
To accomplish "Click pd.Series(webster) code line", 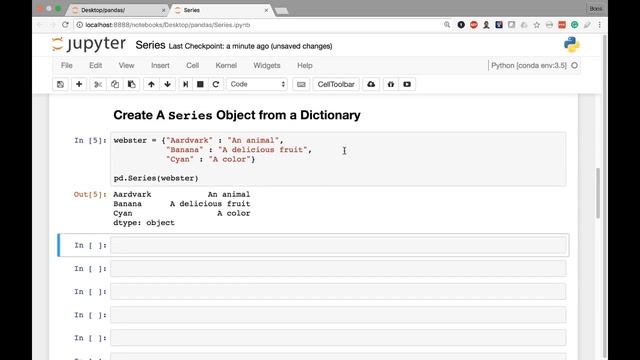I will coord(156,178).
